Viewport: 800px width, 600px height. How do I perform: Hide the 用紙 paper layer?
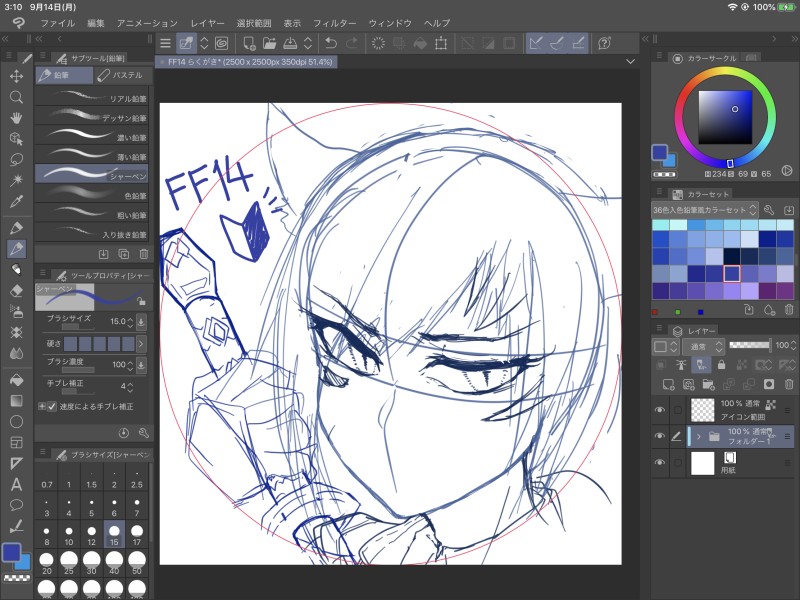(660, 463)
